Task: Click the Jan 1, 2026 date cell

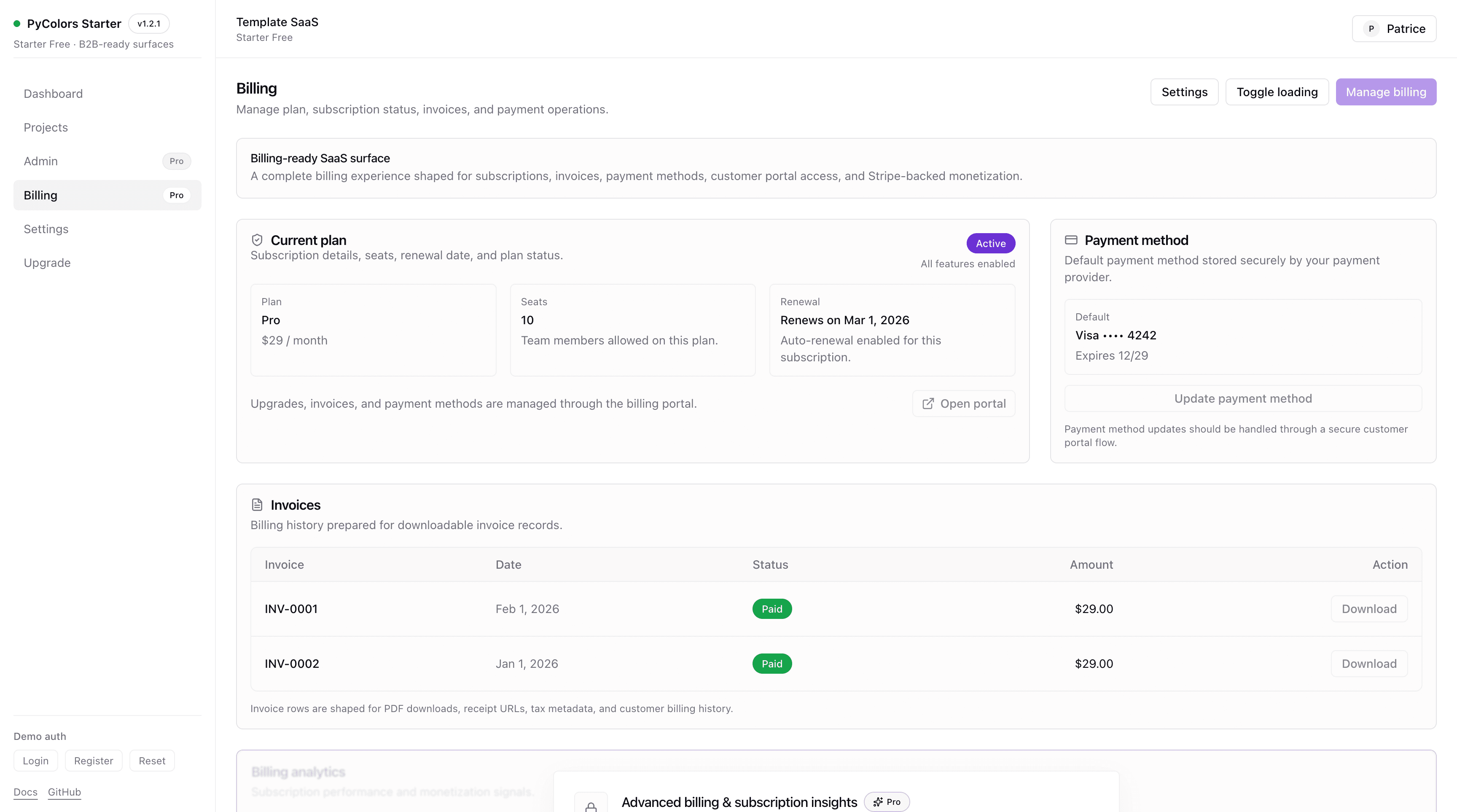Action: coord(527,664)
